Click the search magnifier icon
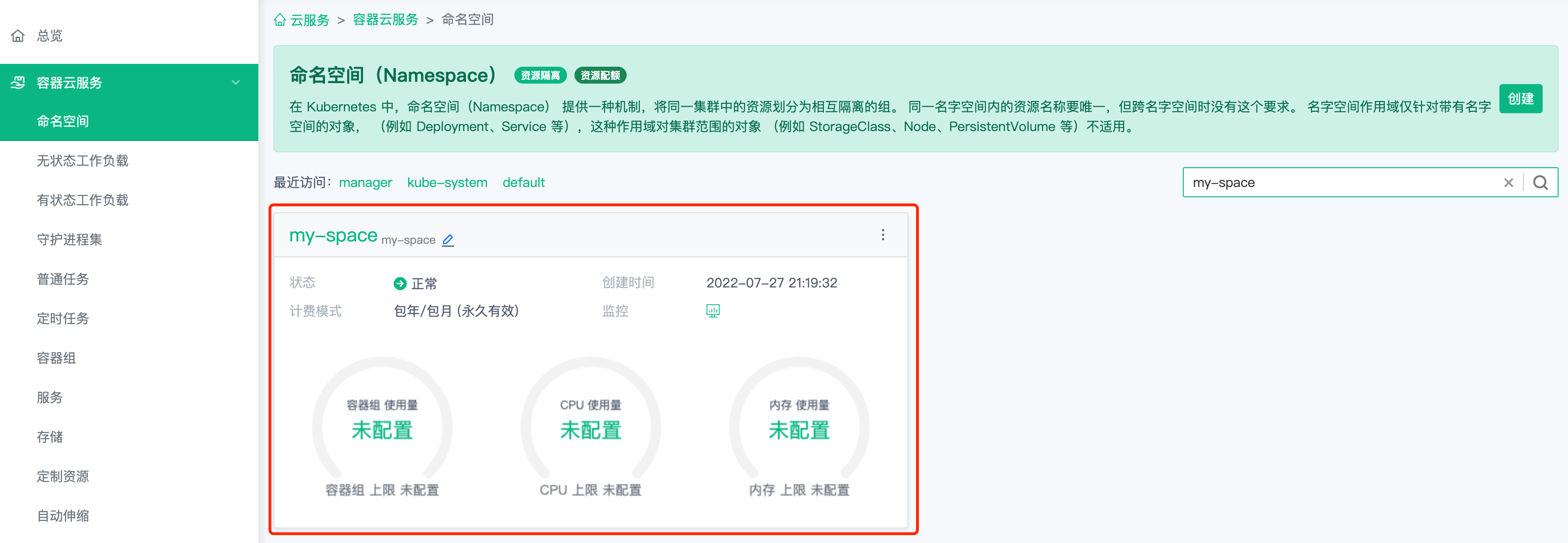This screenshot has width=1568, height=543. click(x=1540, y=183)
